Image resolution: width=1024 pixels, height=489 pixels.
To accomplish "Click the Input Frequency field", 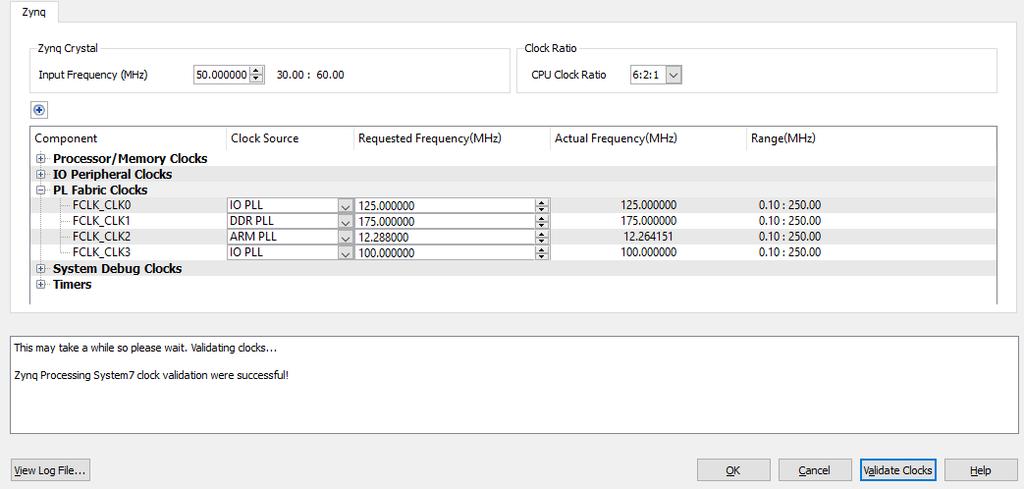I will [x=221, y=74].
